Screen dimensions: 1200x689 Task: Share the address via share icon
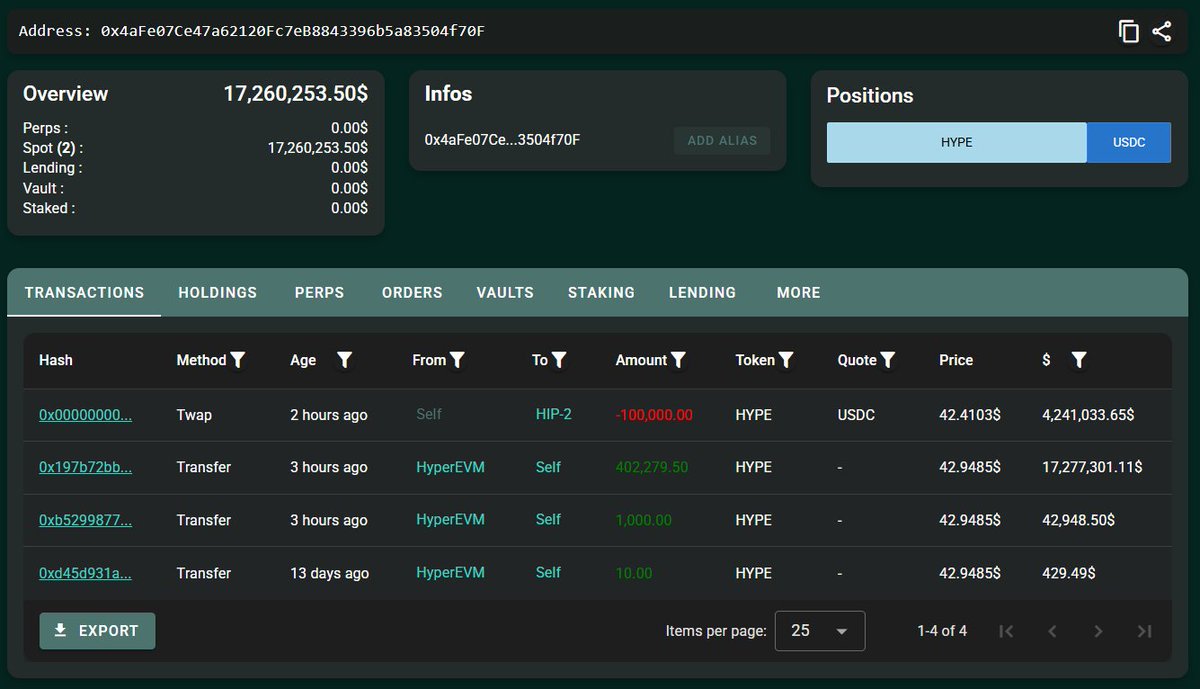[1161, 31]
